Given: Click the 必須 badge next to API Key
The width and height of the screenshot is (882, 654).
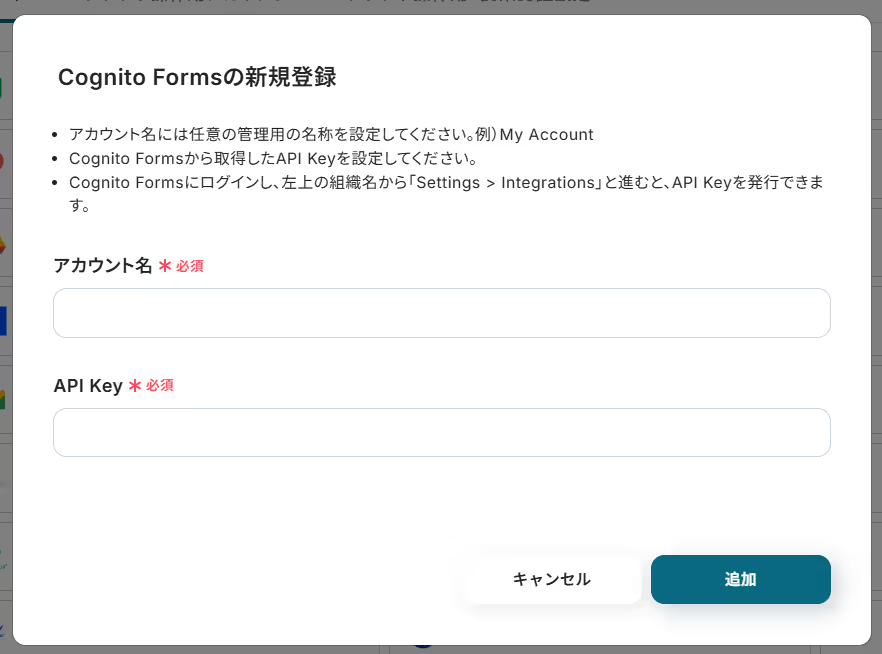Looking at the screenshot, I should pos(160,385).
